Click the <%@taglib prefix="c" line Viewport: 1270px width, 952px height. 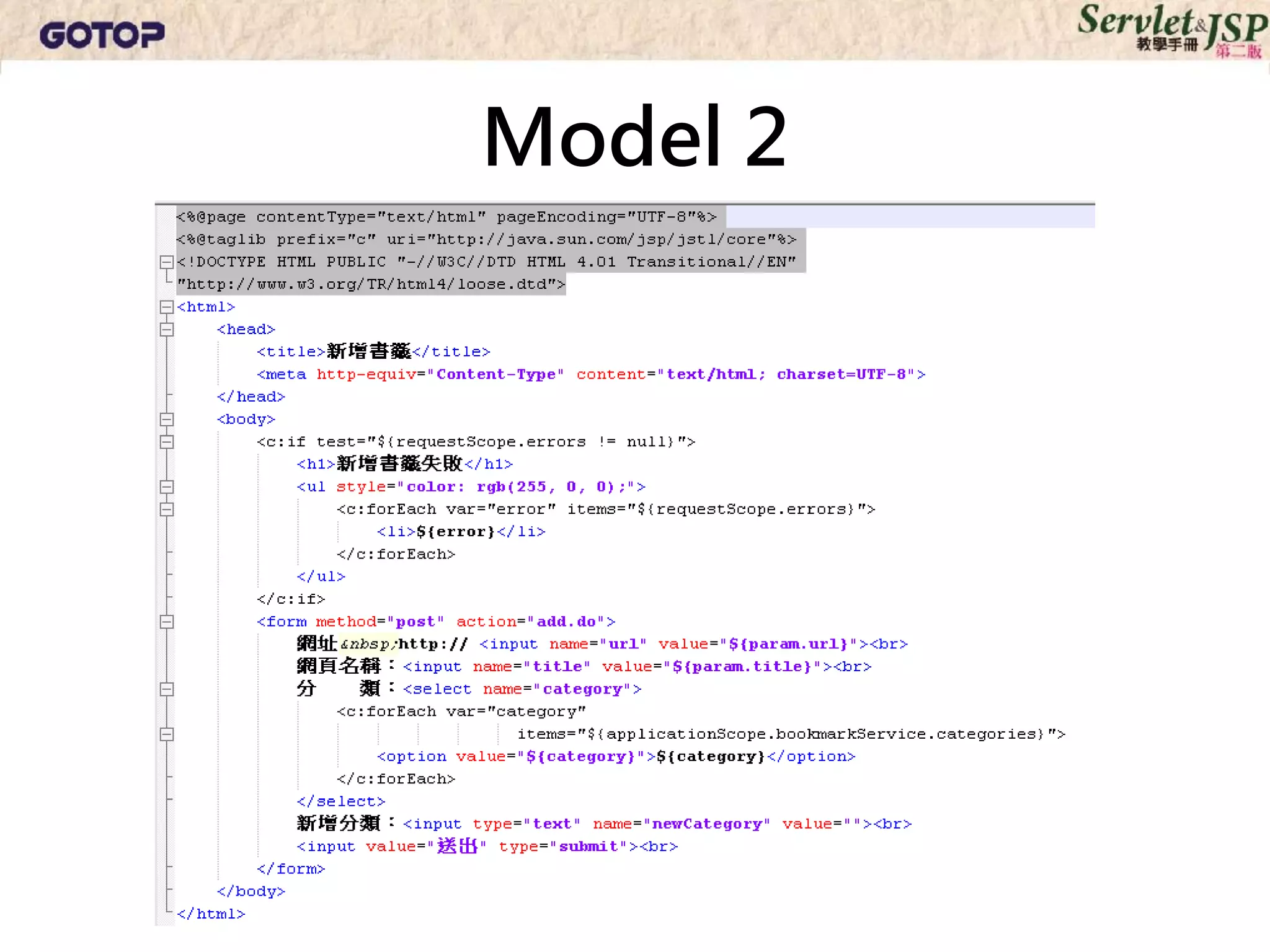[x=487, y=239]
